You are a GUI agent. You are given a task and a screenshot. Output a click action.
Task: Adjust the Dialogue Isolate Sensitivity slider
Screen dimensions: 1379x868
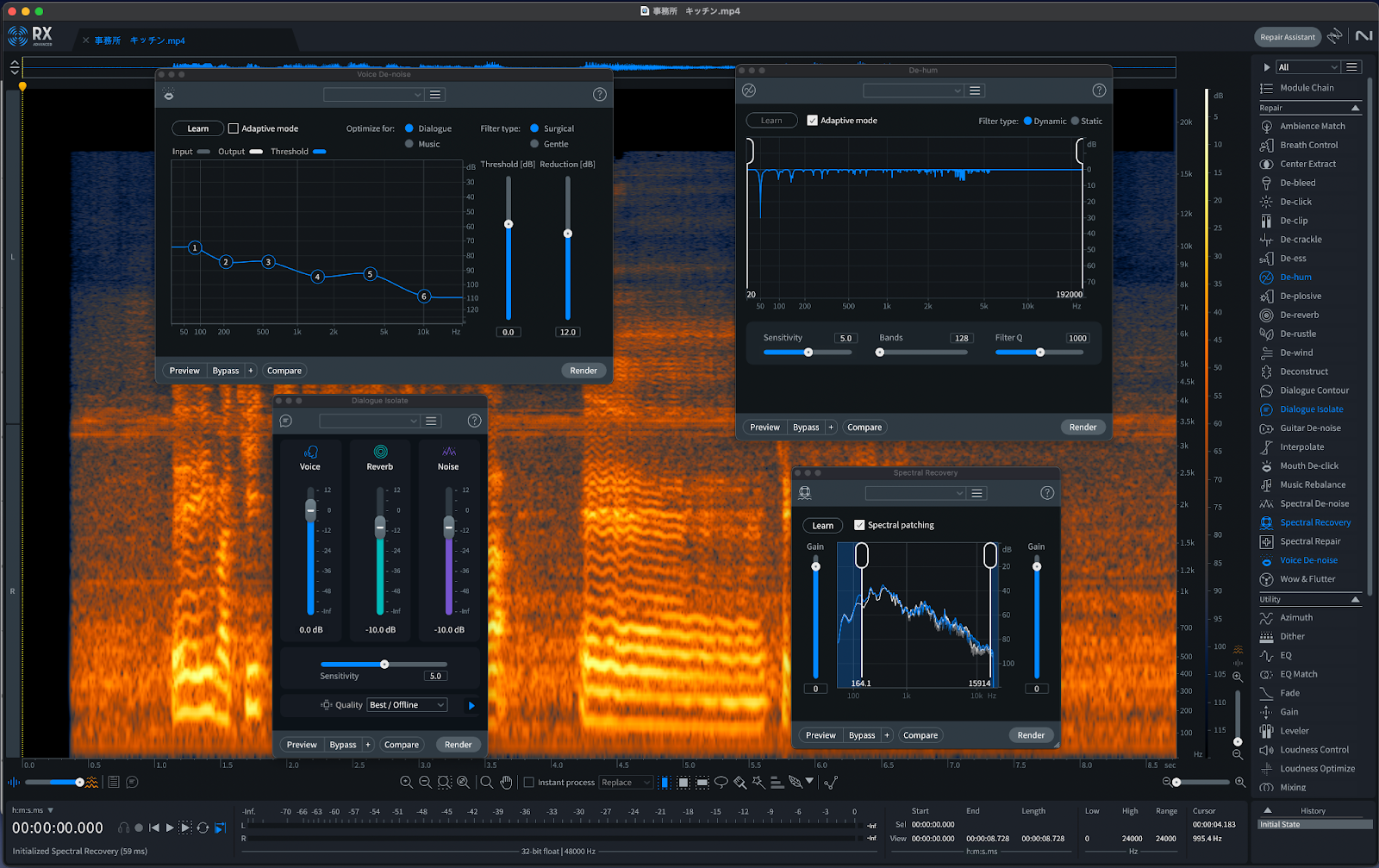point(384,664)
